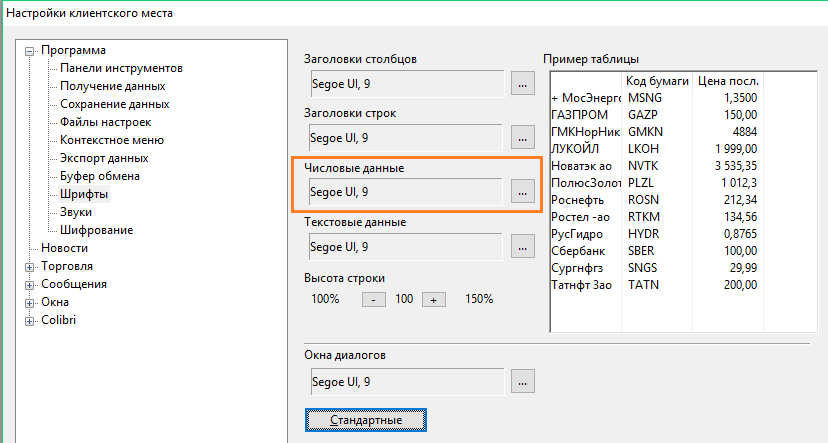Increase row height with plus button
828x443 pixels.
(434, 300)
